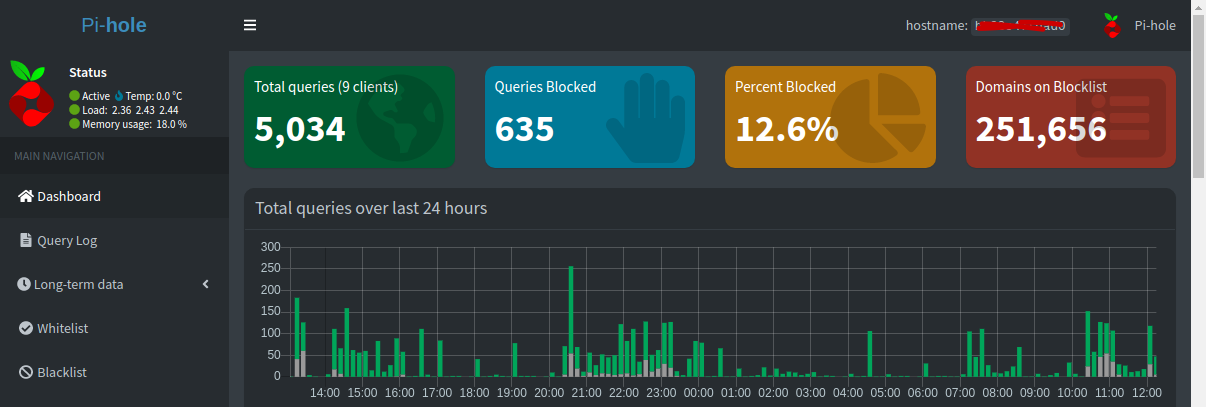Click the Query Log file icon
The image size is (1206, 407).
pyautogui.click(x=26, y=240)
